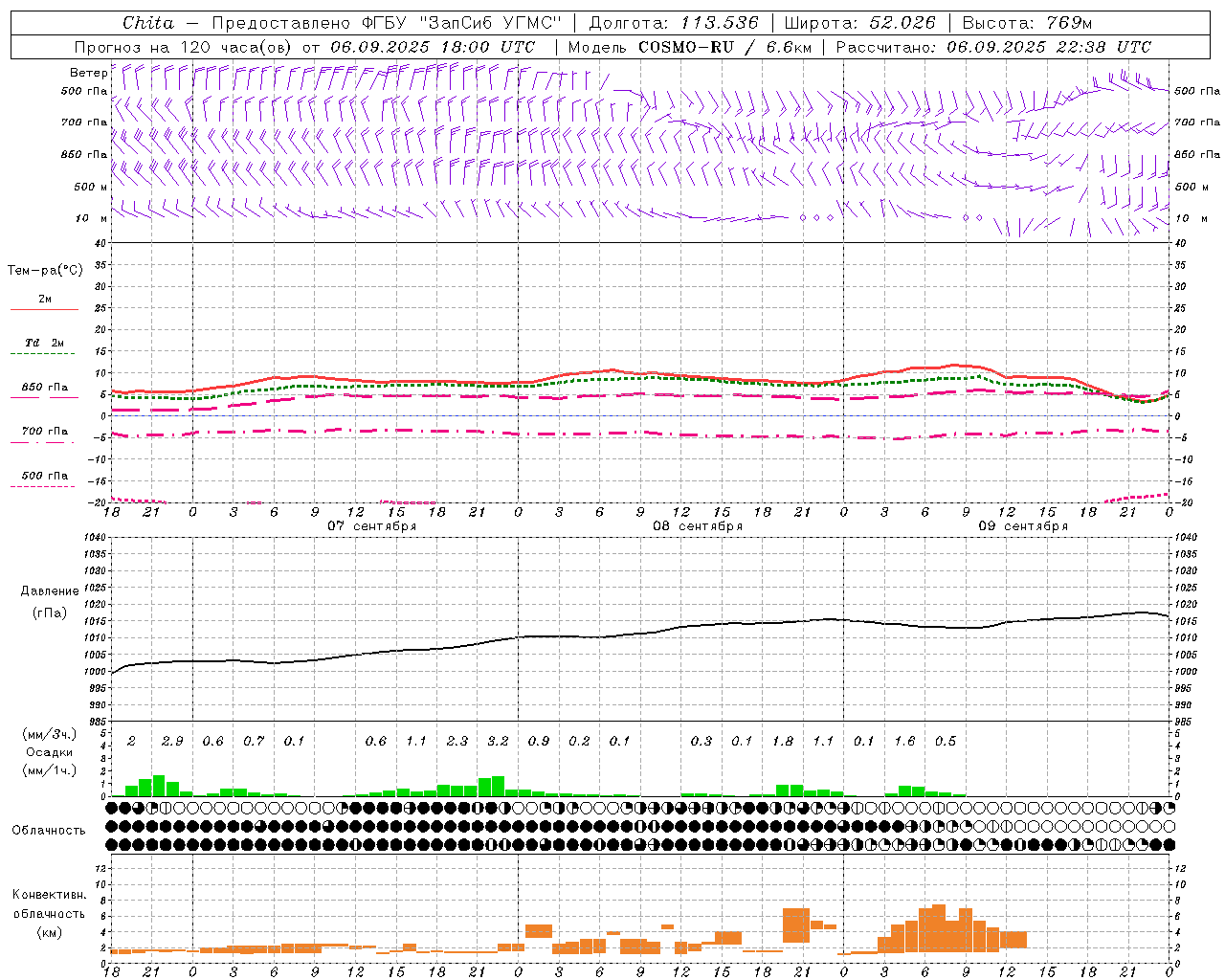Click the precipitation value "1.8"
Screen dimensions: 1225x980
[783, 742]
